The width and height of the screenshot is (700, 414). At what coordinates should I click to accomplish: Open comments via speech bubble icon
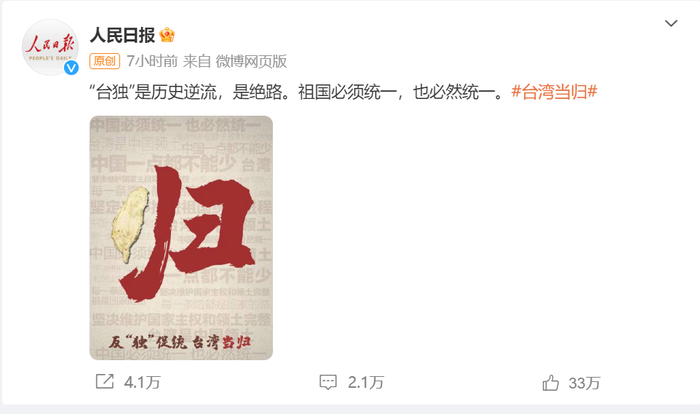[328, 382]
